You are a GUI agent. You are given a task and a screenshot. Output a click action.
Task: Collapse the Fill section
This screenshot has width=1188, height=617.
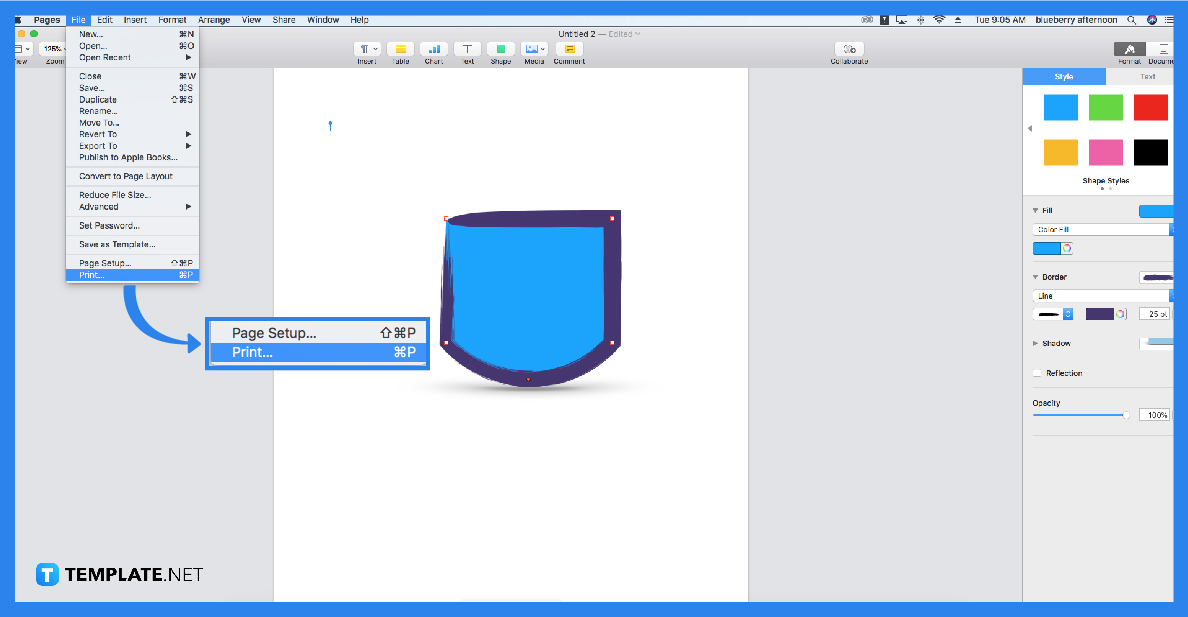[x=1035, y=210]
